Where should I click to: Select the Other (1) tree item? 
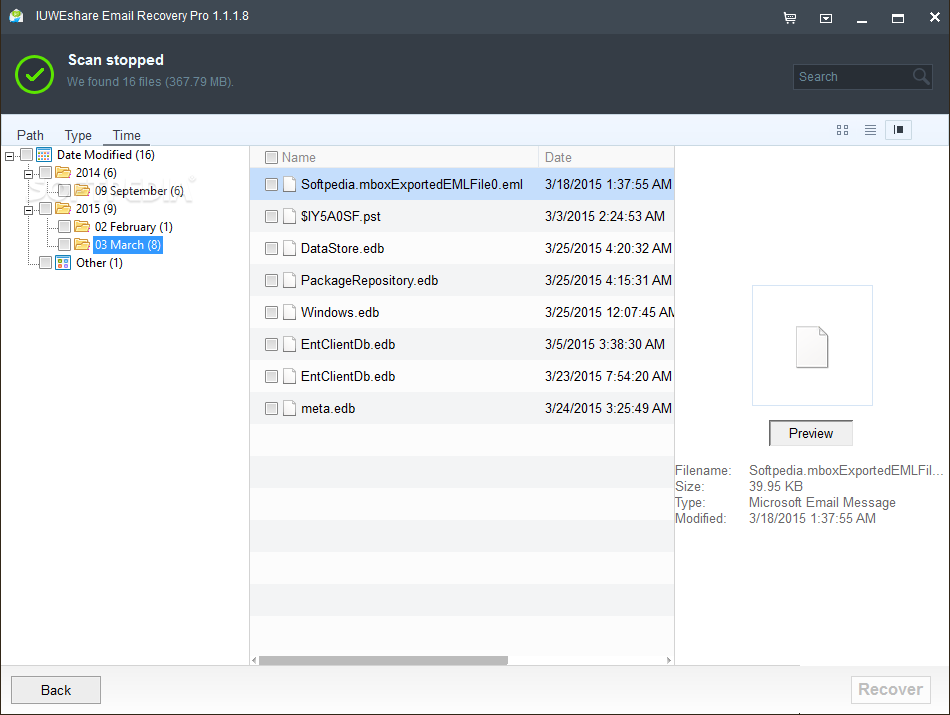tap(99, 263)
